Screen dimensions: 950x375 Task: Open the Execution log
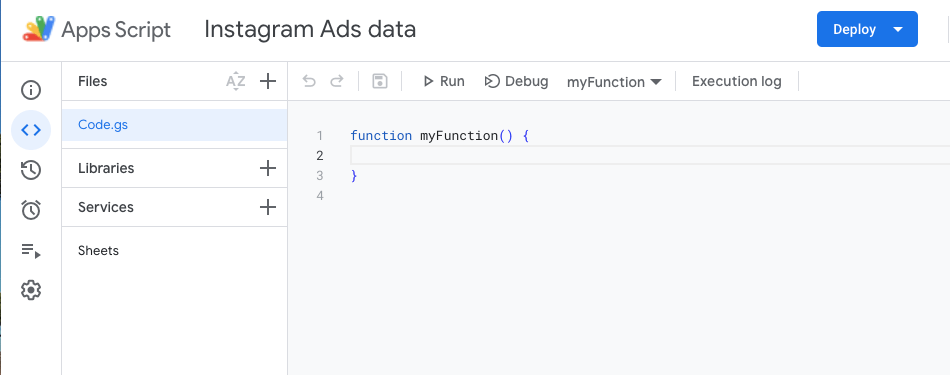(x=737, y=81)
